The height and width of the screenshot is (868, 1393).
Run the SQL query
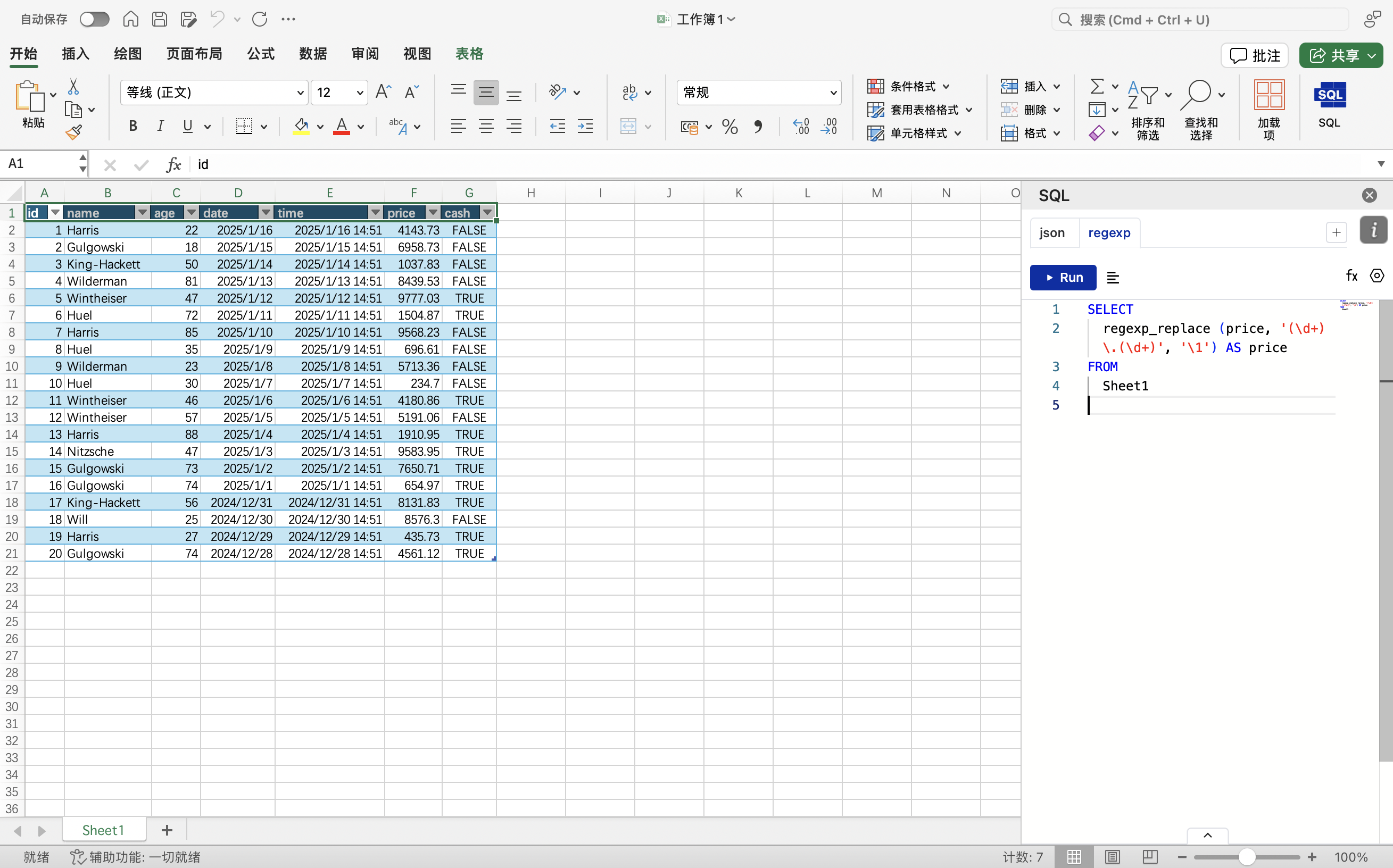tap(1063, 277)
